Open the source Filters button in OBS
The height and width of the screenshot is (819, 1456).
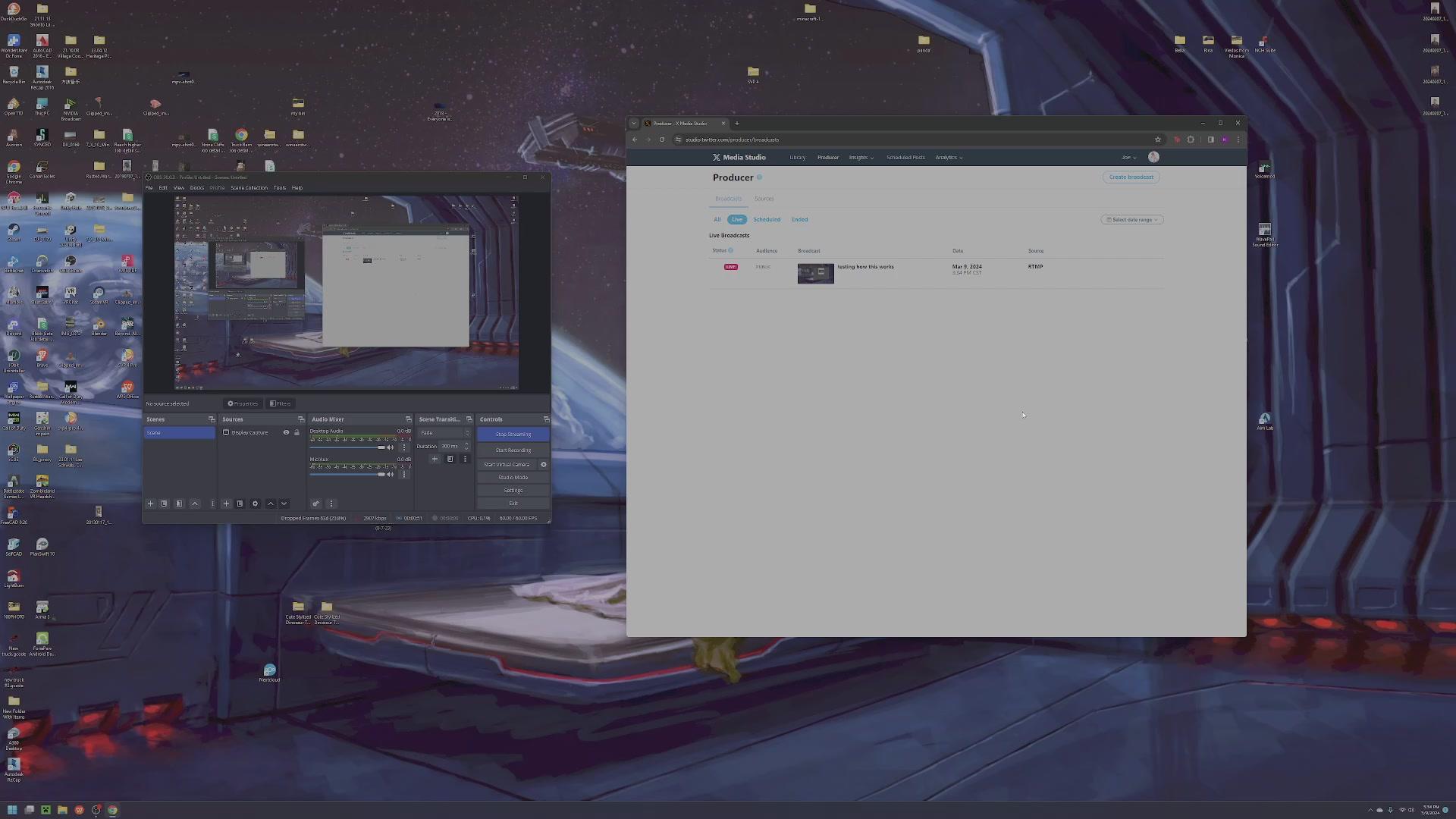[281, 404]
